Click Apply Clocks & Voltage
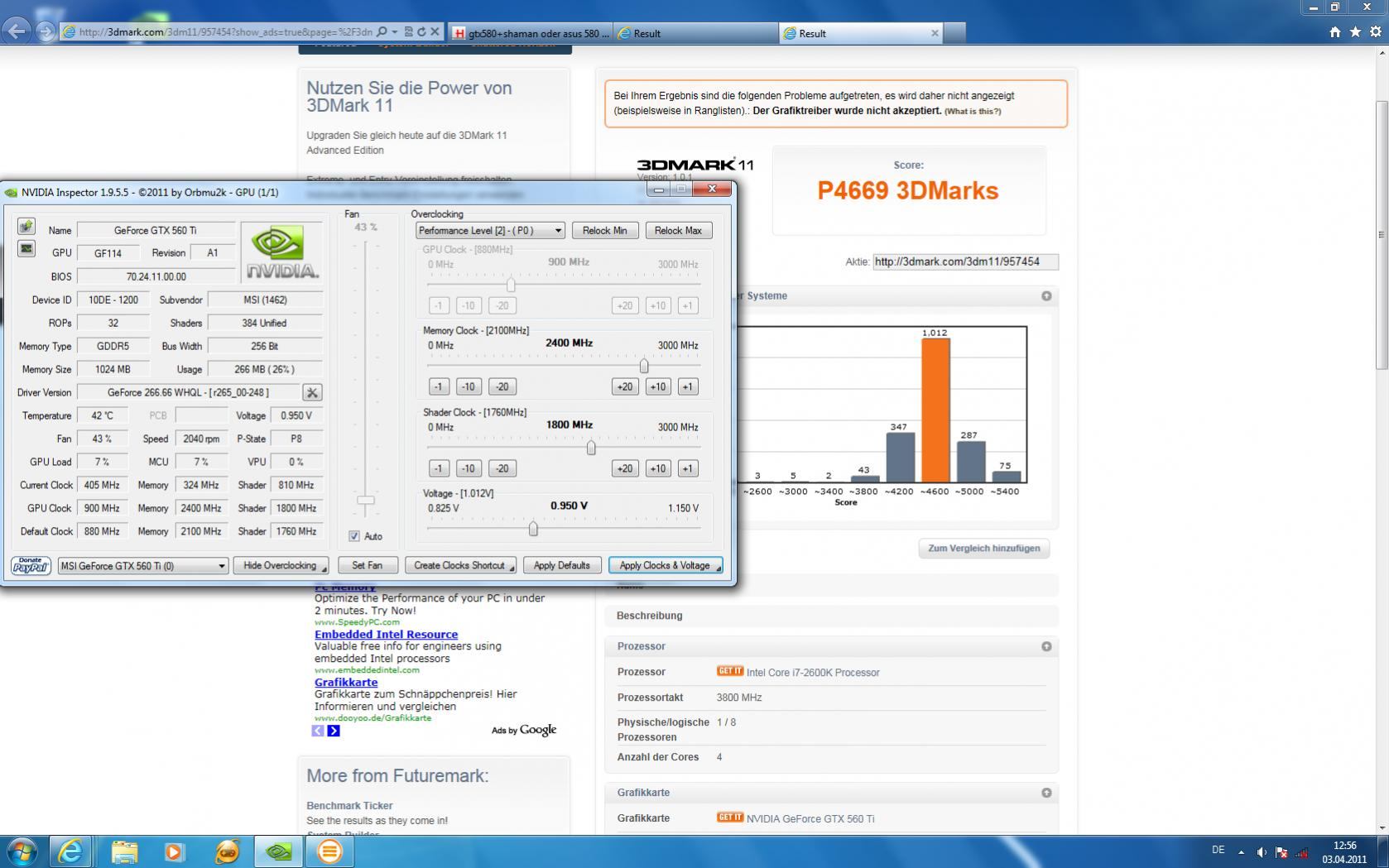This screenshot has width=1389, height=868. pyautogui.click(x=666, y=565)
